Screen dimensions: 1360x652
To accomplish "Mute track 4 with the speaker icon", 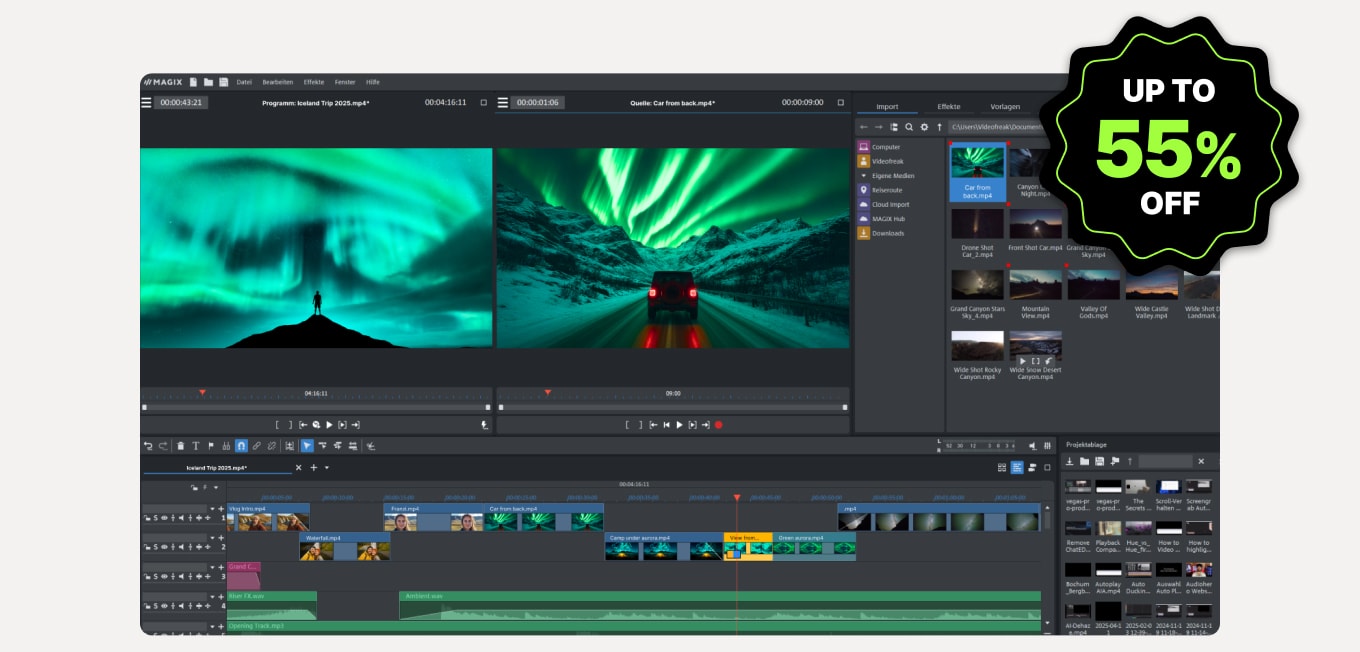I will point(181,606).
